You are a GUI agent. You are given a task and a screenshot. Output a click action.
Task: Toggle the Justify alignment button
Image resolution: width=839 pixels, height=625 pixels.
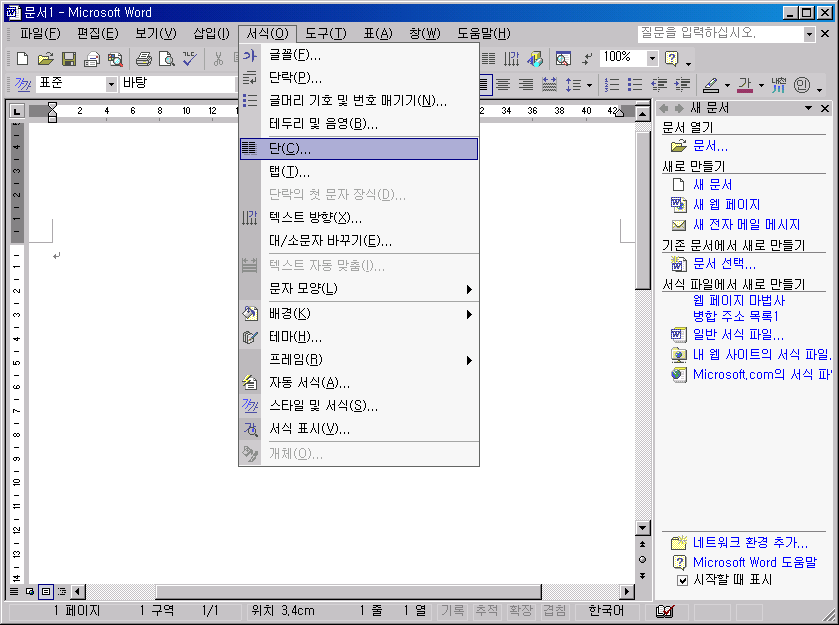tap(484, 85)
